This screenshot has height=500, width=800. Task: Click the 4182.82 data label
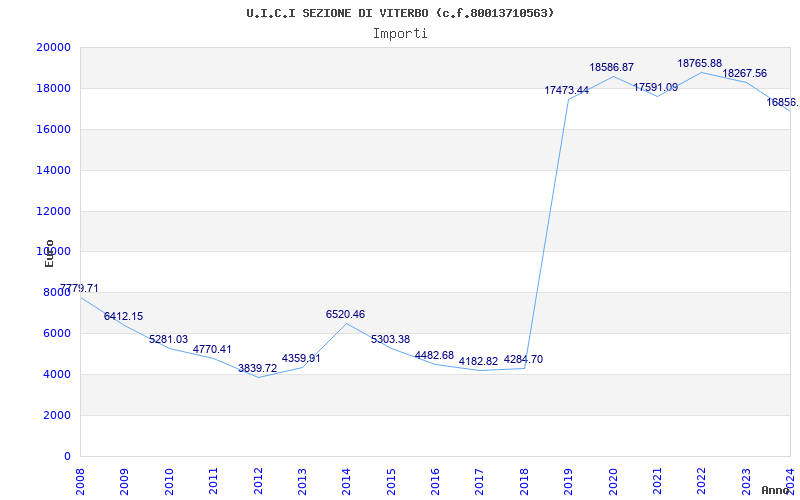point(479,361)
